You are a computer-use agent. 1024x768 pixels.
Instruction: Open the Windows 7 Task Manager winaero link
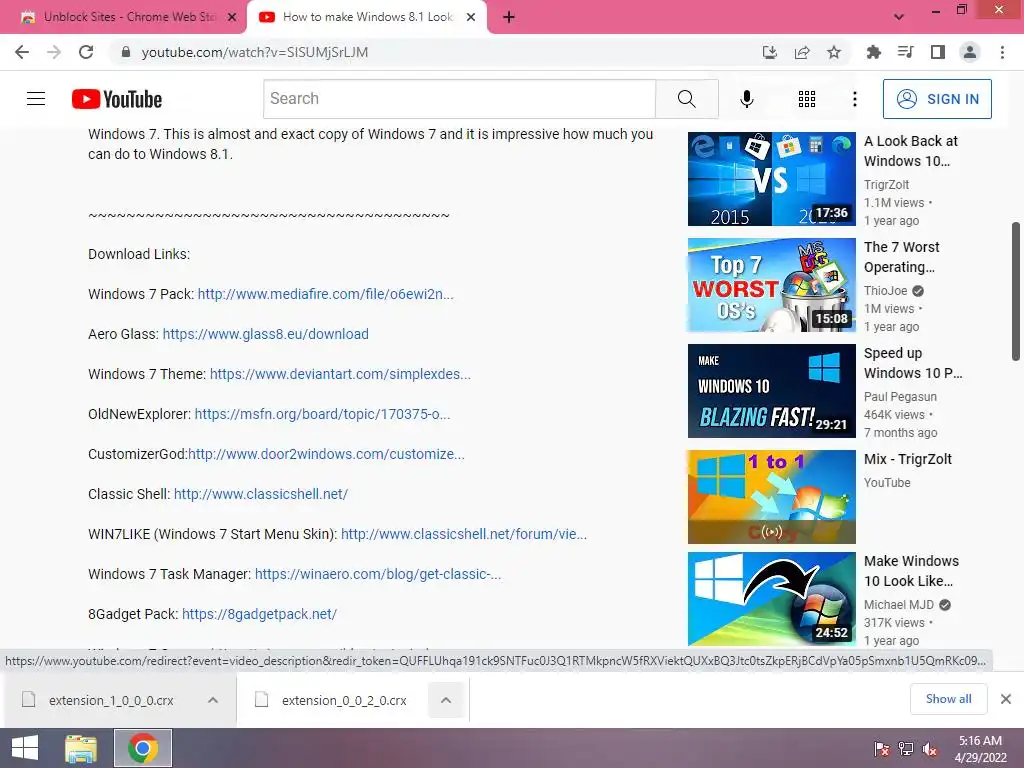pos(378,574)
